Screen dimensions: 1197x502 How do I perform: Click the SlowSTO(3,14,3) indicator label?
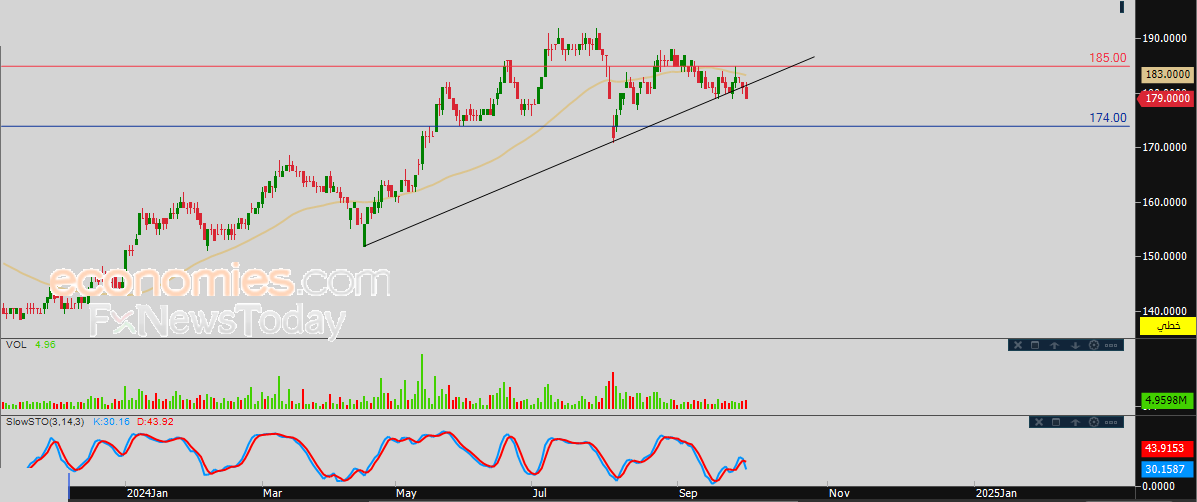pos(45,421)
